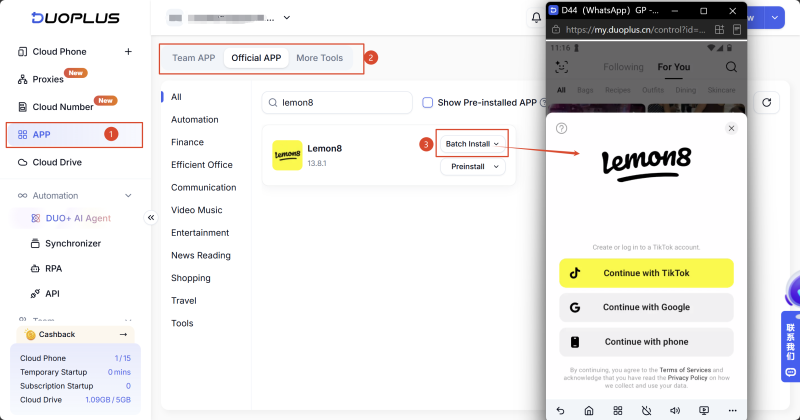
Task: Open Following tab in Lemon8 feed
Action: click(623, 67)
